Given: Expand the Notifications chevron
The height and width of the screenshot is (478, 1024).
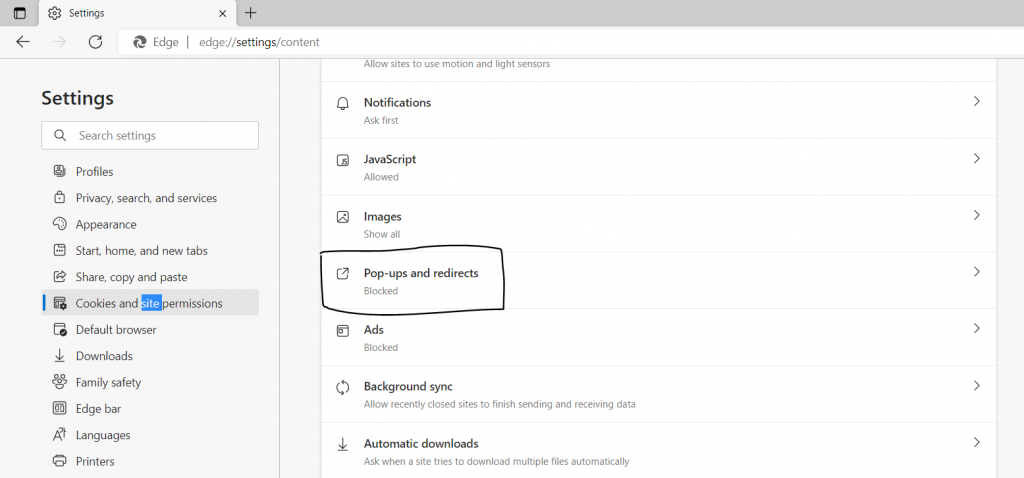Looking at the screenshot, I should point(976,102).
